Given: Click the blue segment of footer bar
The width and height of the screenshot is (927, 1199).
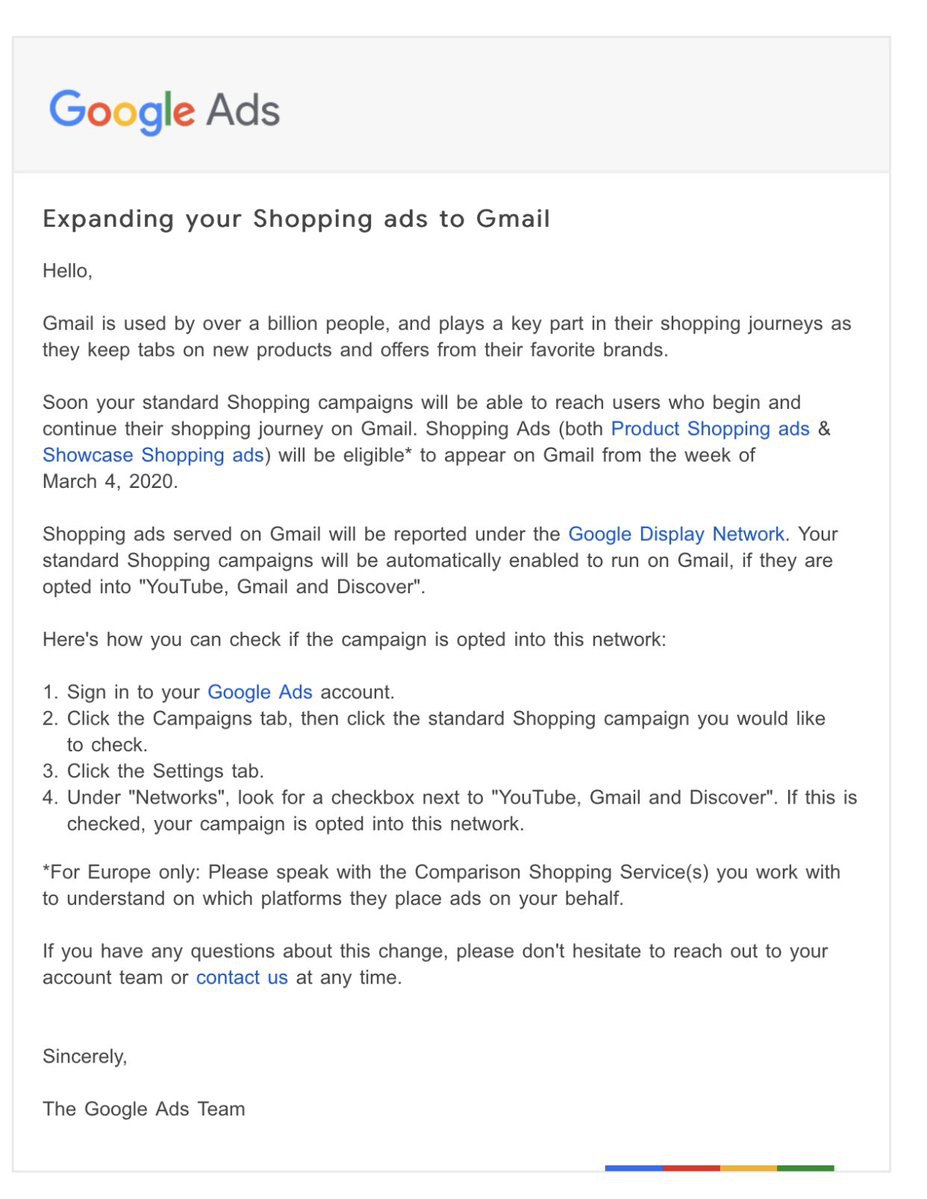Looking at the screenshot, I should (634, 1167).
